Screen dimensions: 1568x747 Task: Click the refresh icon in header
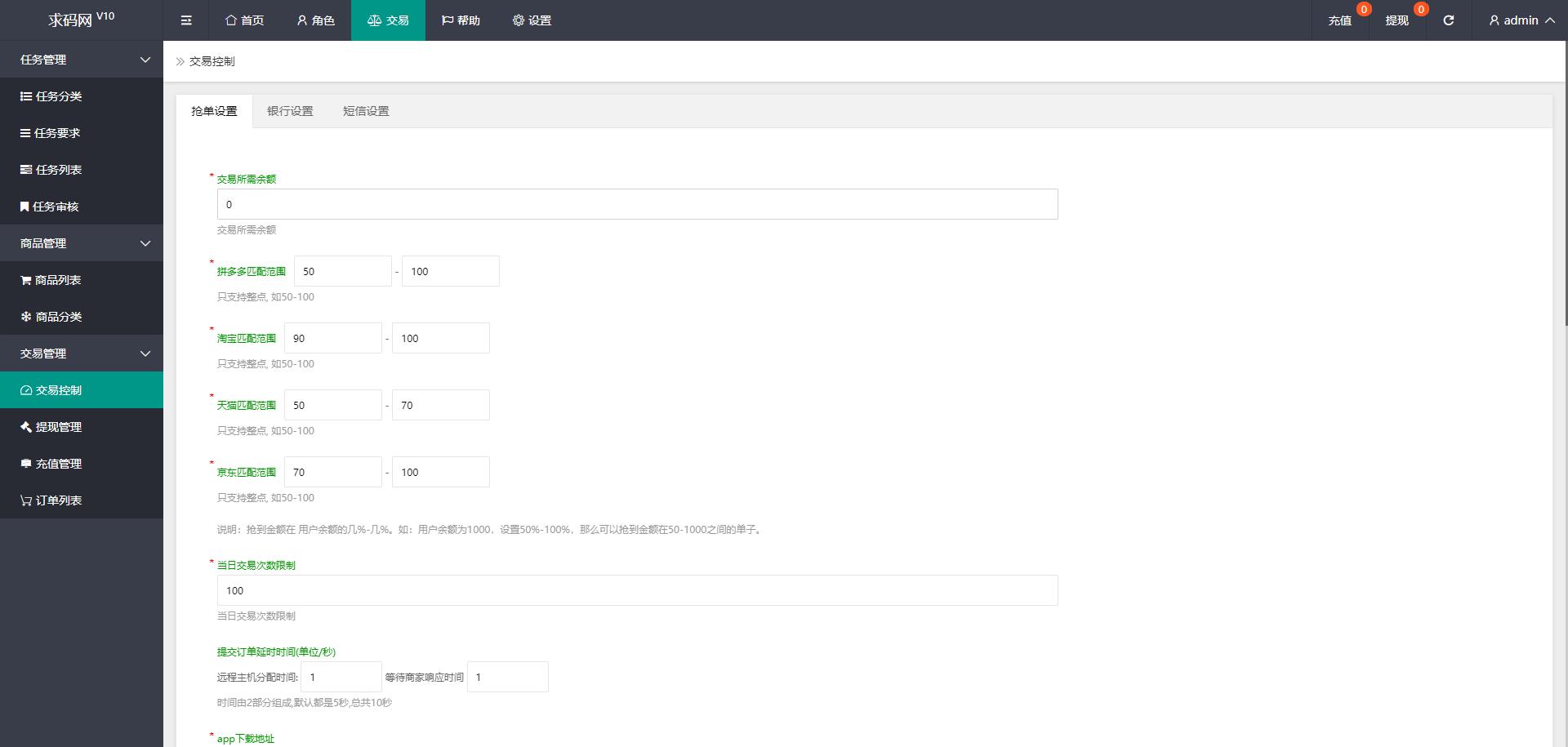click(1449, 20)
